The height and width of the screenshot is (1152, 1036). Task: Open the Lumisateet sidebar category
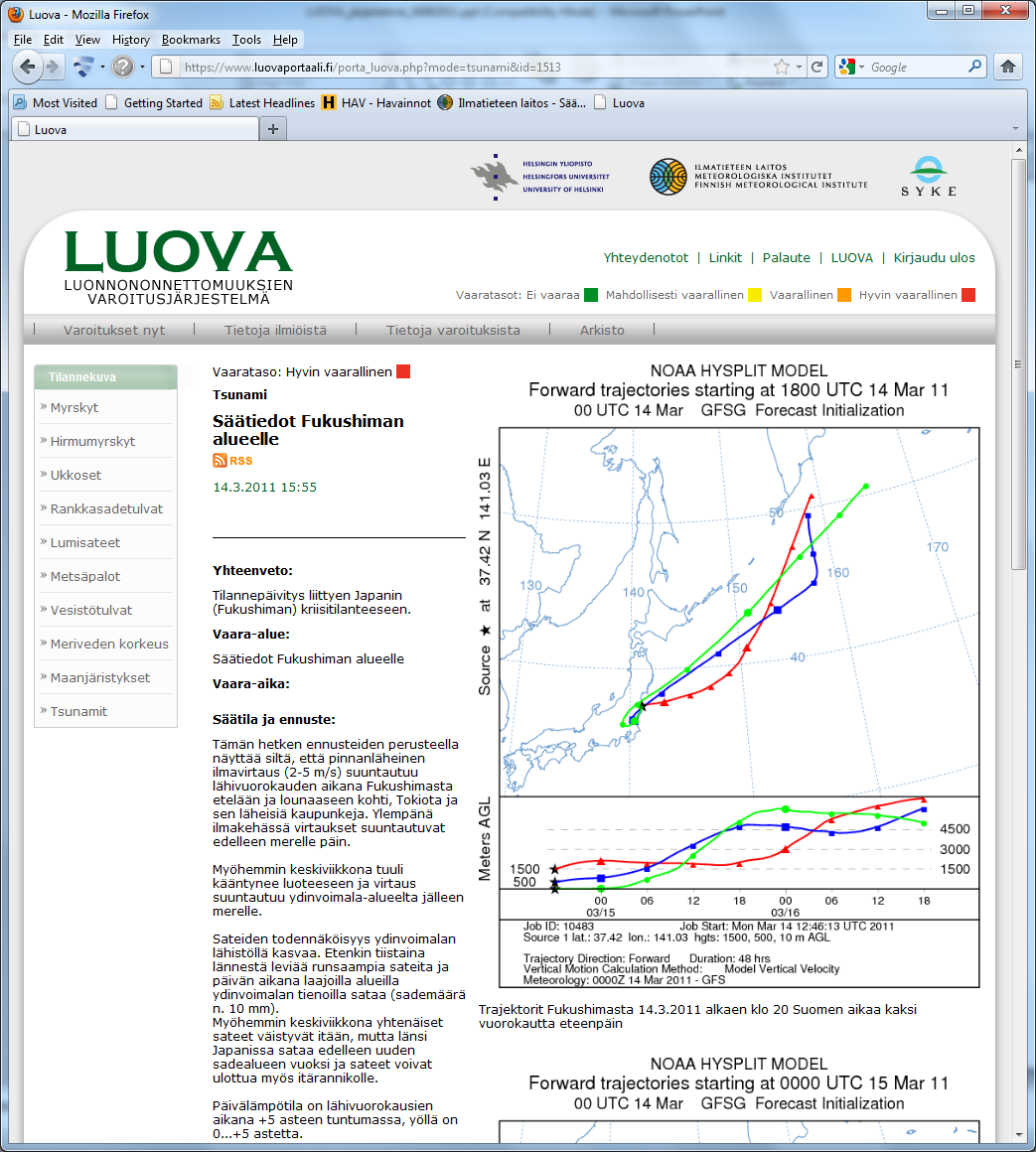tap(85, 543)
